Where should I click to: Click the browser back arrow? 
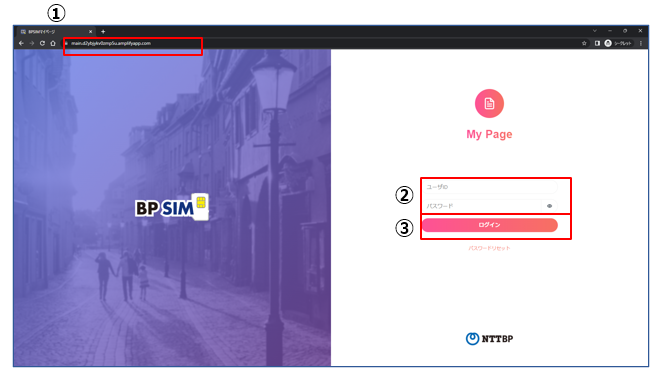pos(21,43)
